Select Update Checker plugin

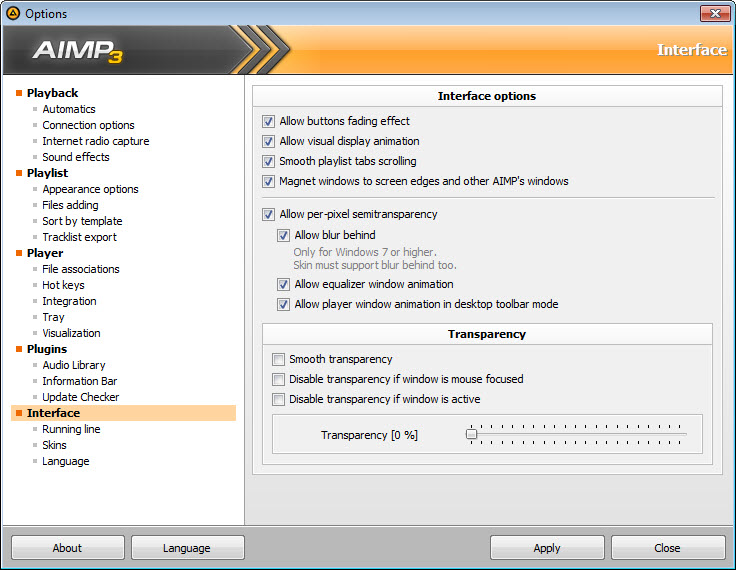click(x=81, y=397)
